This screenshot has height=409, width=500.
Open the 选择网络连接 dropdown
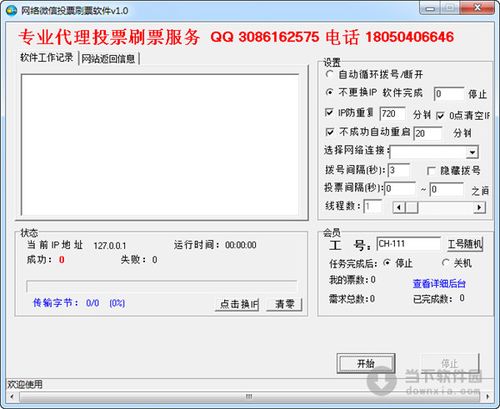pos(472,152)
